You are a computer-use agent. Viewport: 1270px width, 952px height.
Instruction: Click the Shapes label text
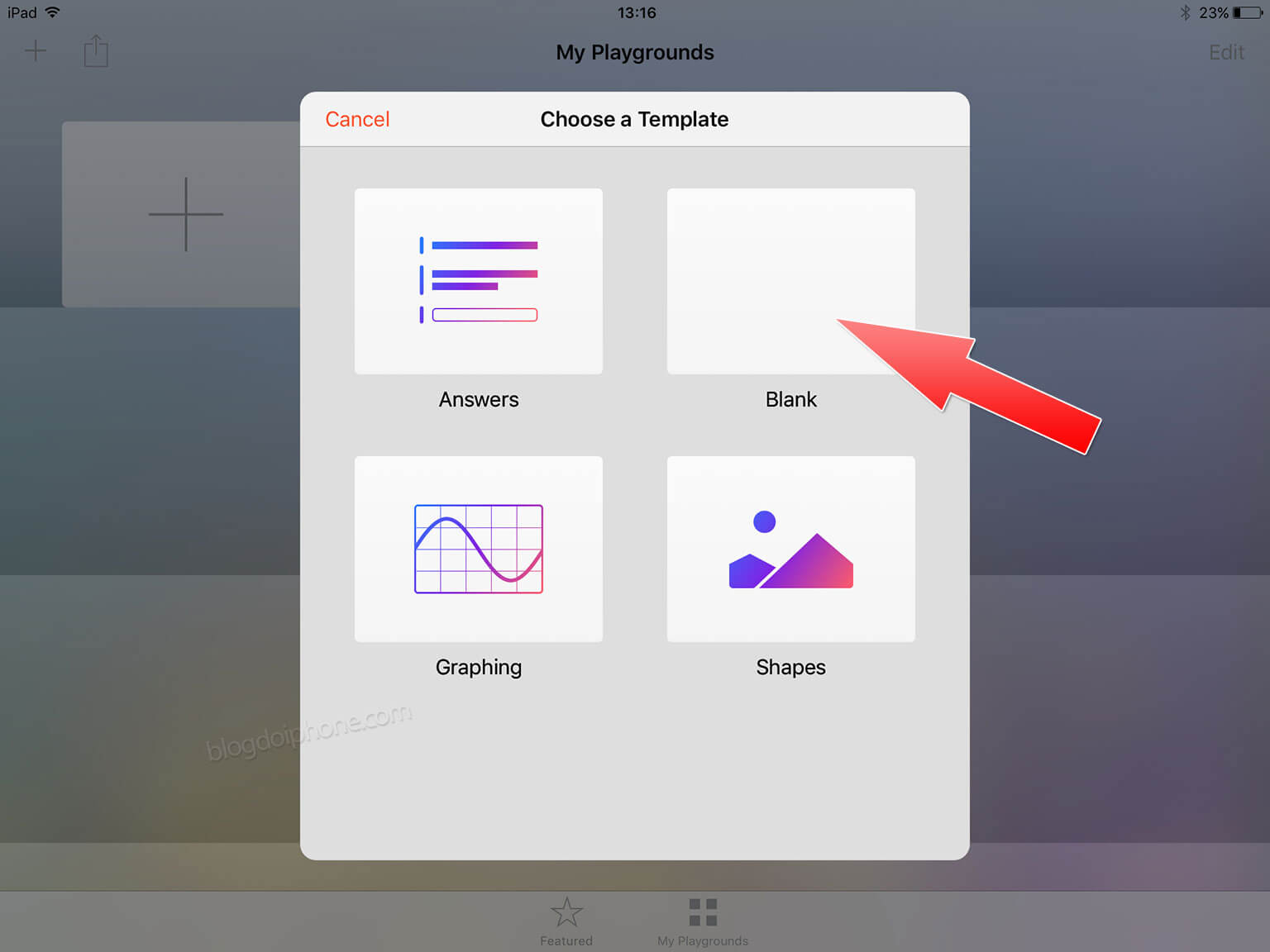coord(791,668)
